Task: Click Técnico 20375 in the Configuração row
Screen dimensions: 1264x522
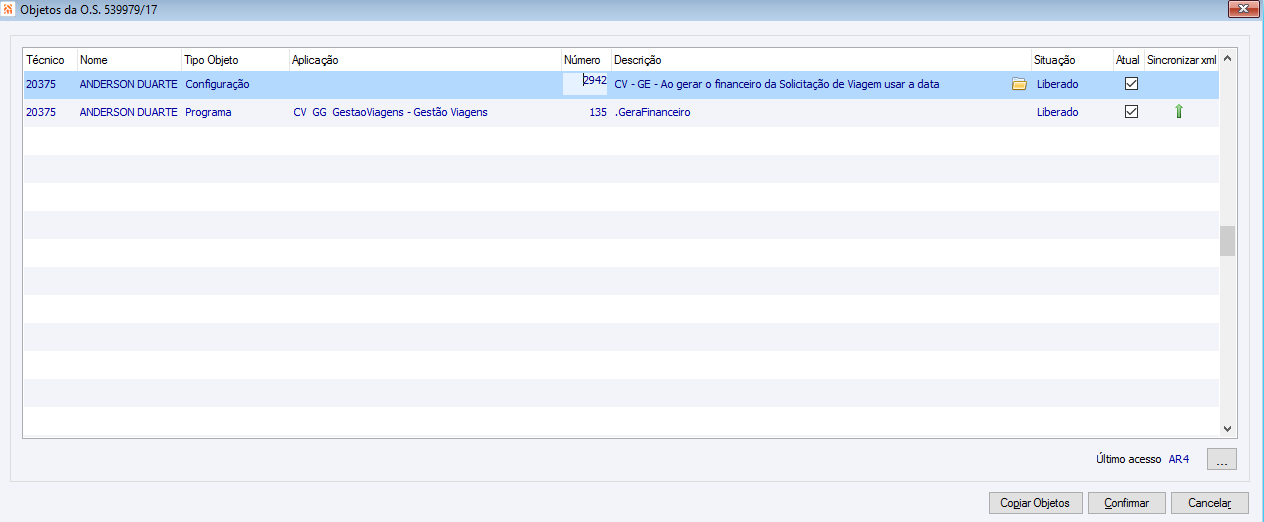Action: (x=41, y=84)
